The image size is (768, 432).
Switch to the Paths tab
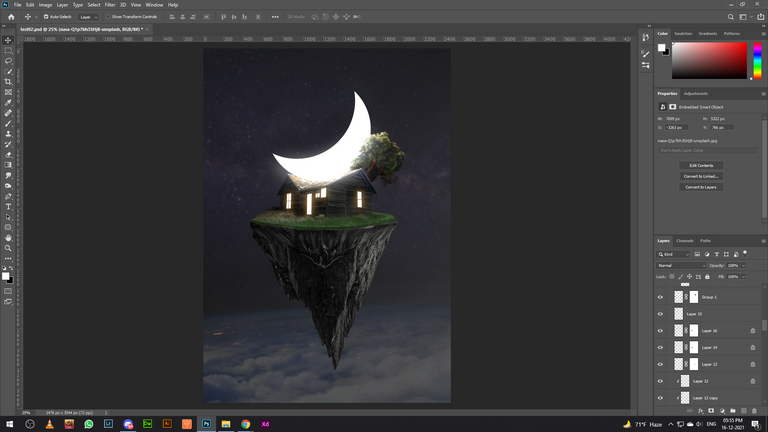click(705, 241)
